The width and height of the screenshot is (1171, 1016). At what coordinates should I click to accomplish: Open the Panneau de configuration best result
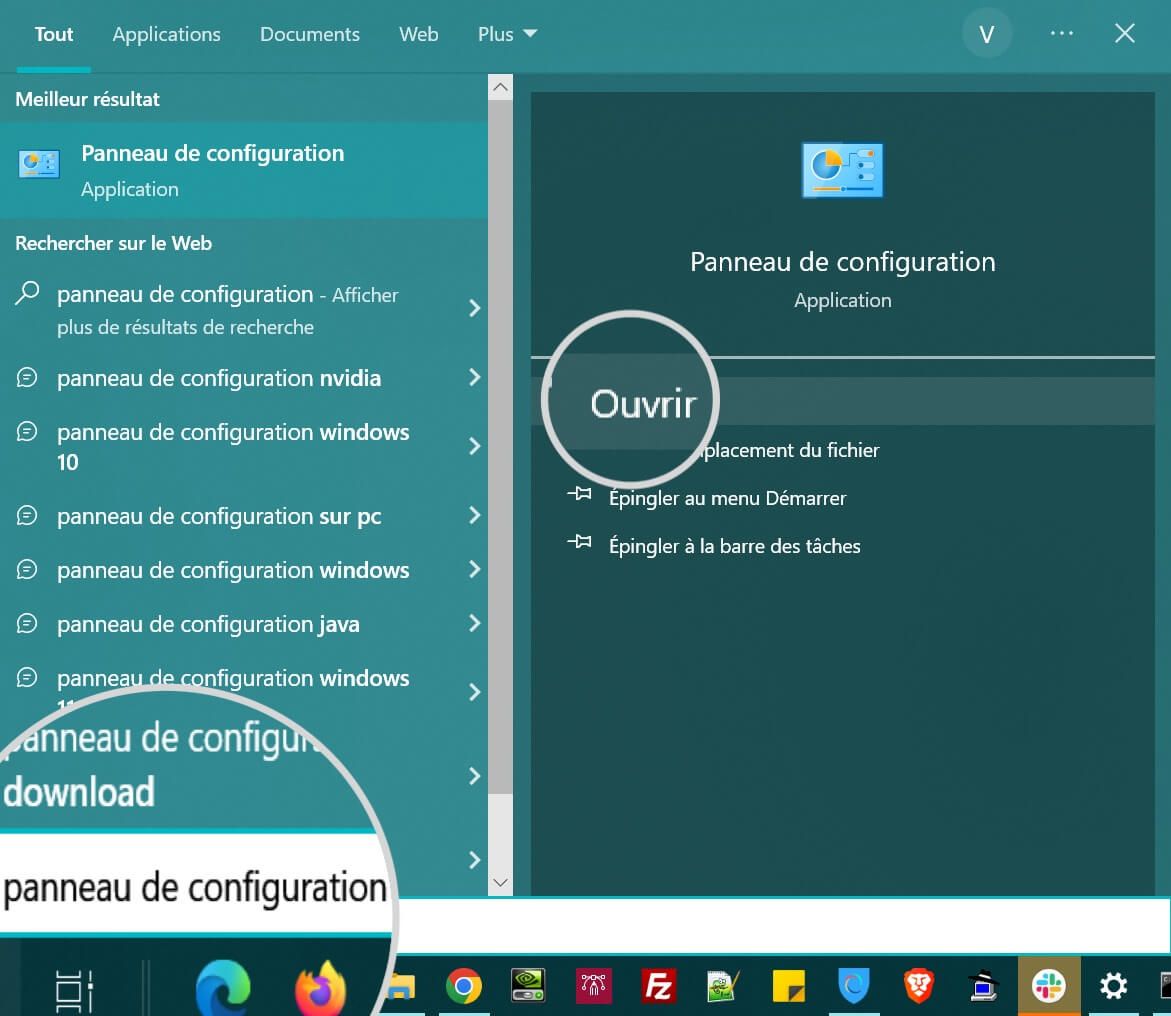click(x=243, y=170)
